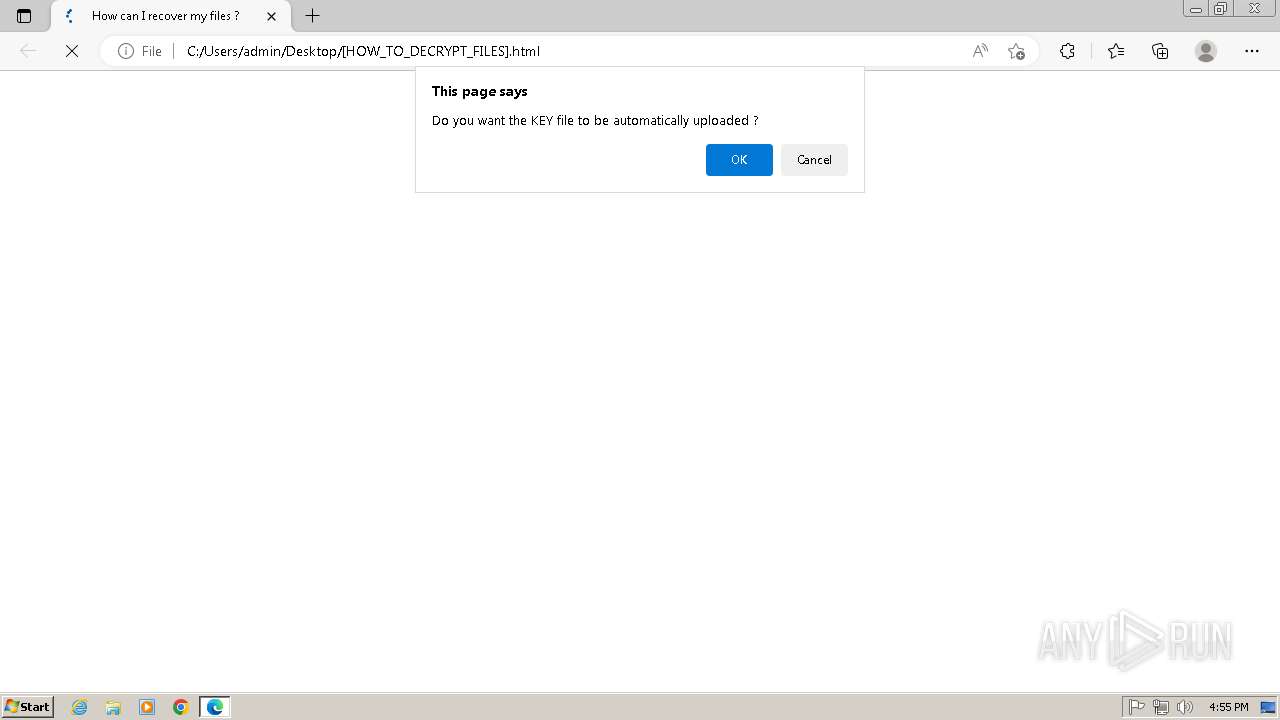Open the volume speaker tray icon
The image size is (1280, 720).
click(x=1185, y=707)
